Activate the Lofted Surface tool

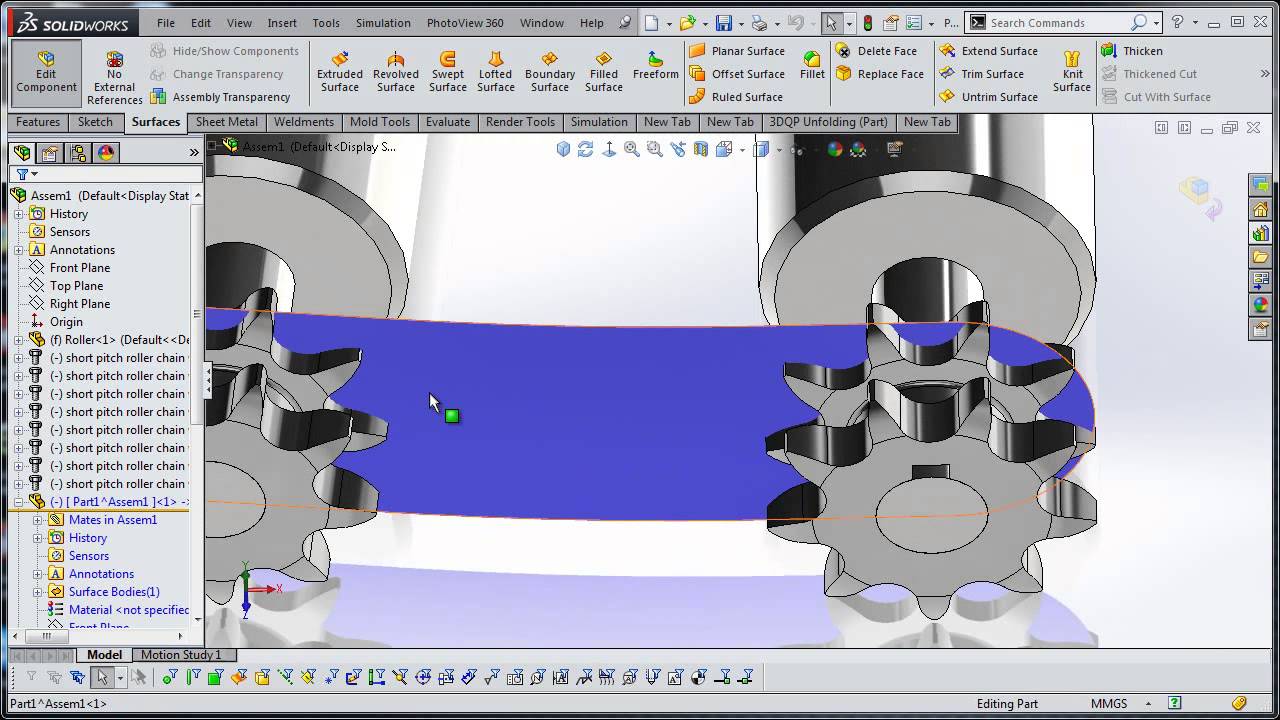[x=496, y=72]
